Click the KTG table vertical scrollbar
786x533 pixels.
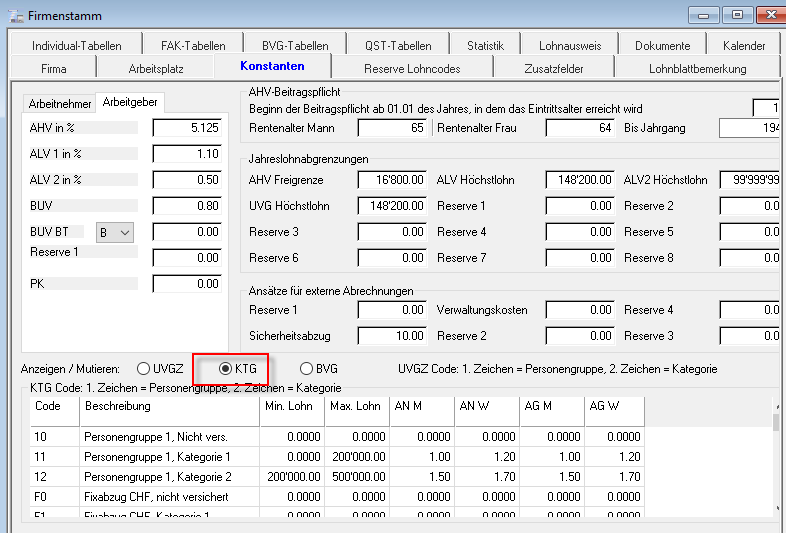(776, 456)
